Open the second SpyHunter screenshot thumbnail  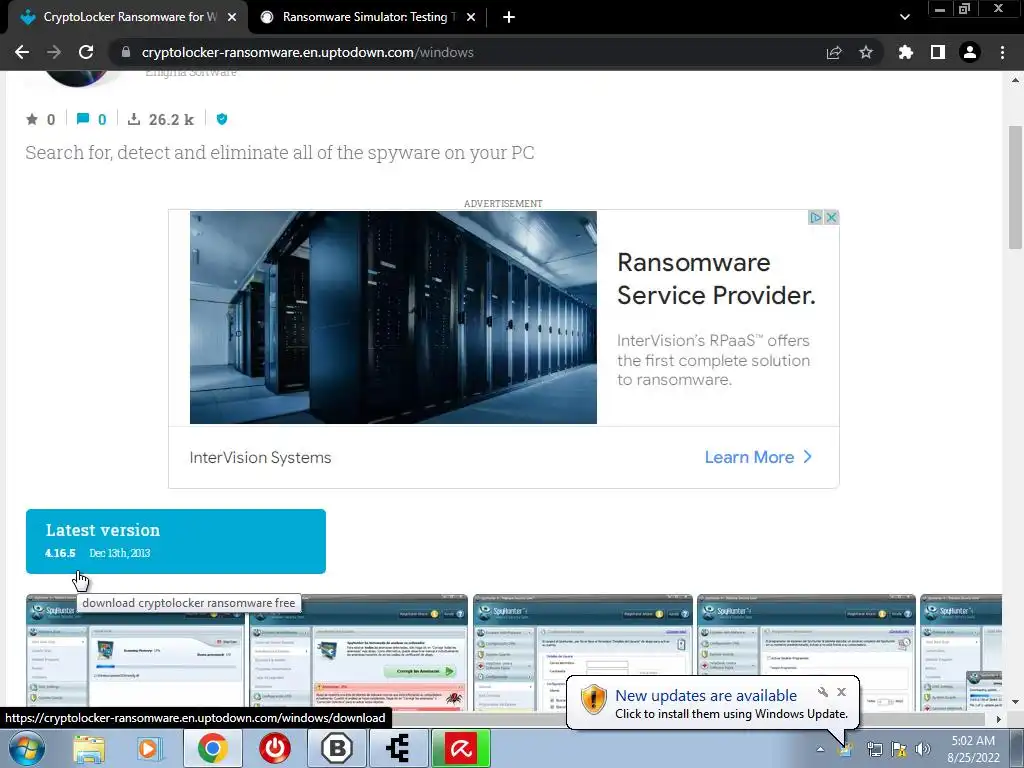(x=359, y=652)
